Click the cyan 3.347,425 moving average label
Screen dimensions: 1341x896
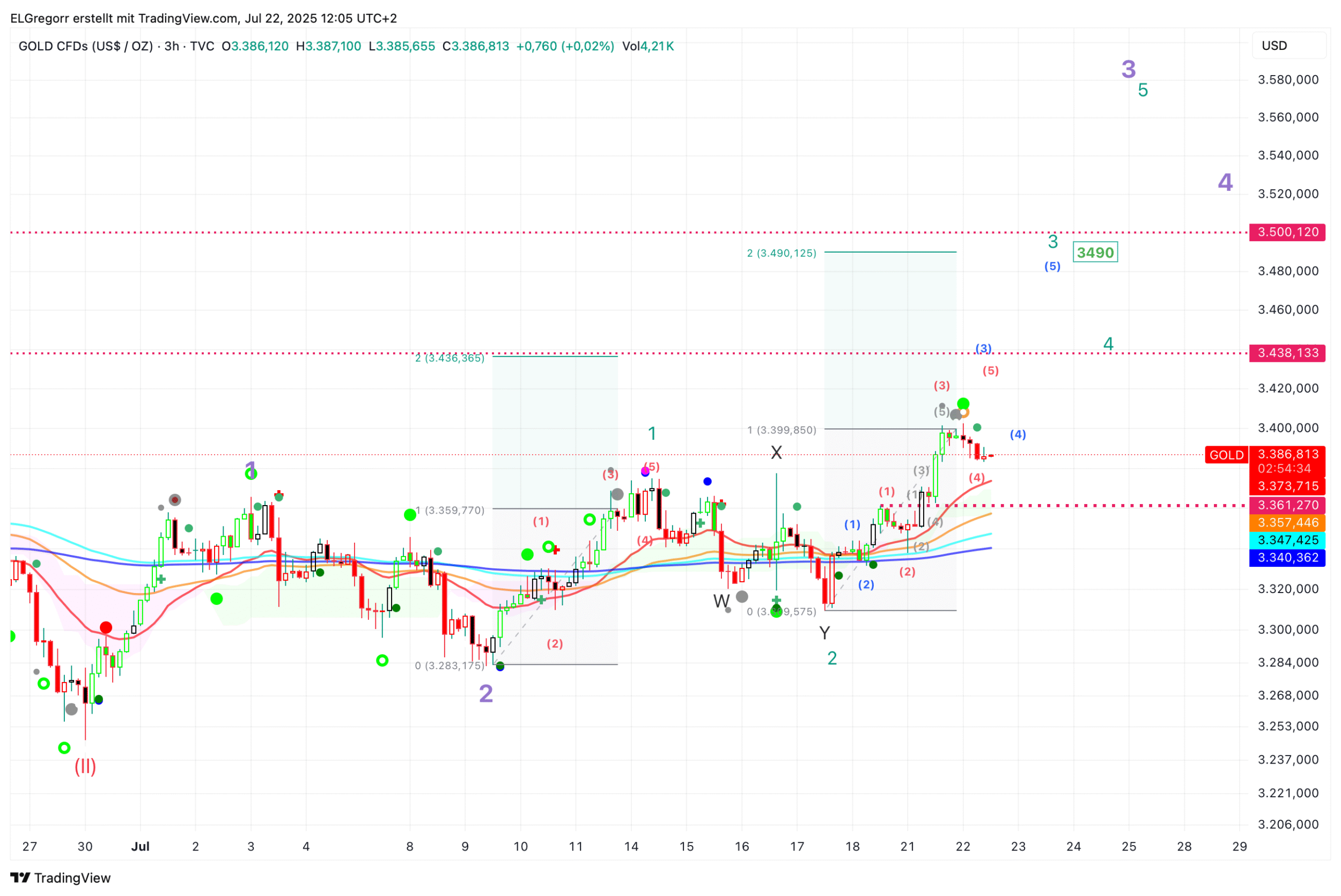coord(1287,540)
